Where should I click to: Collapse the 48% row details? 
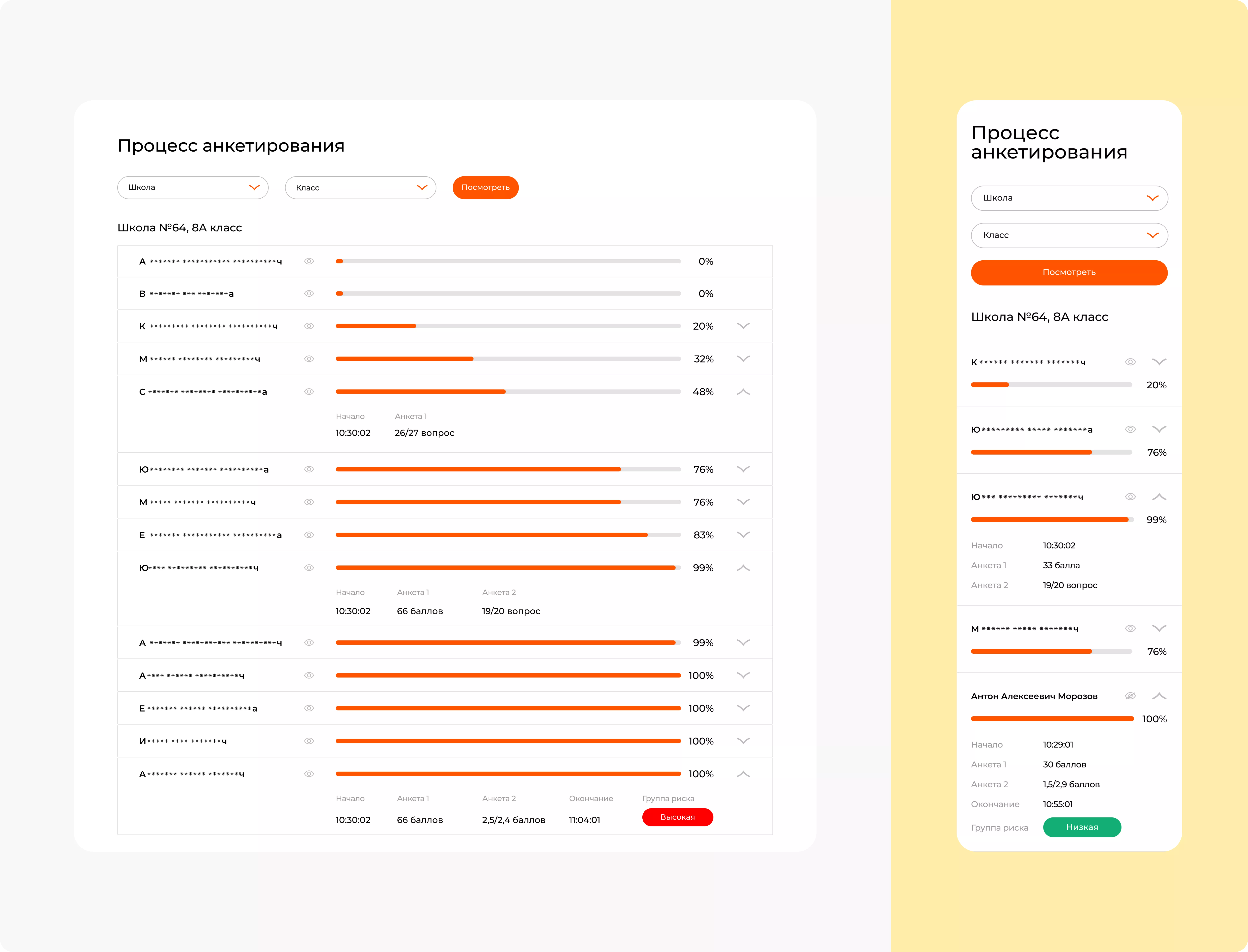[743, 392]
